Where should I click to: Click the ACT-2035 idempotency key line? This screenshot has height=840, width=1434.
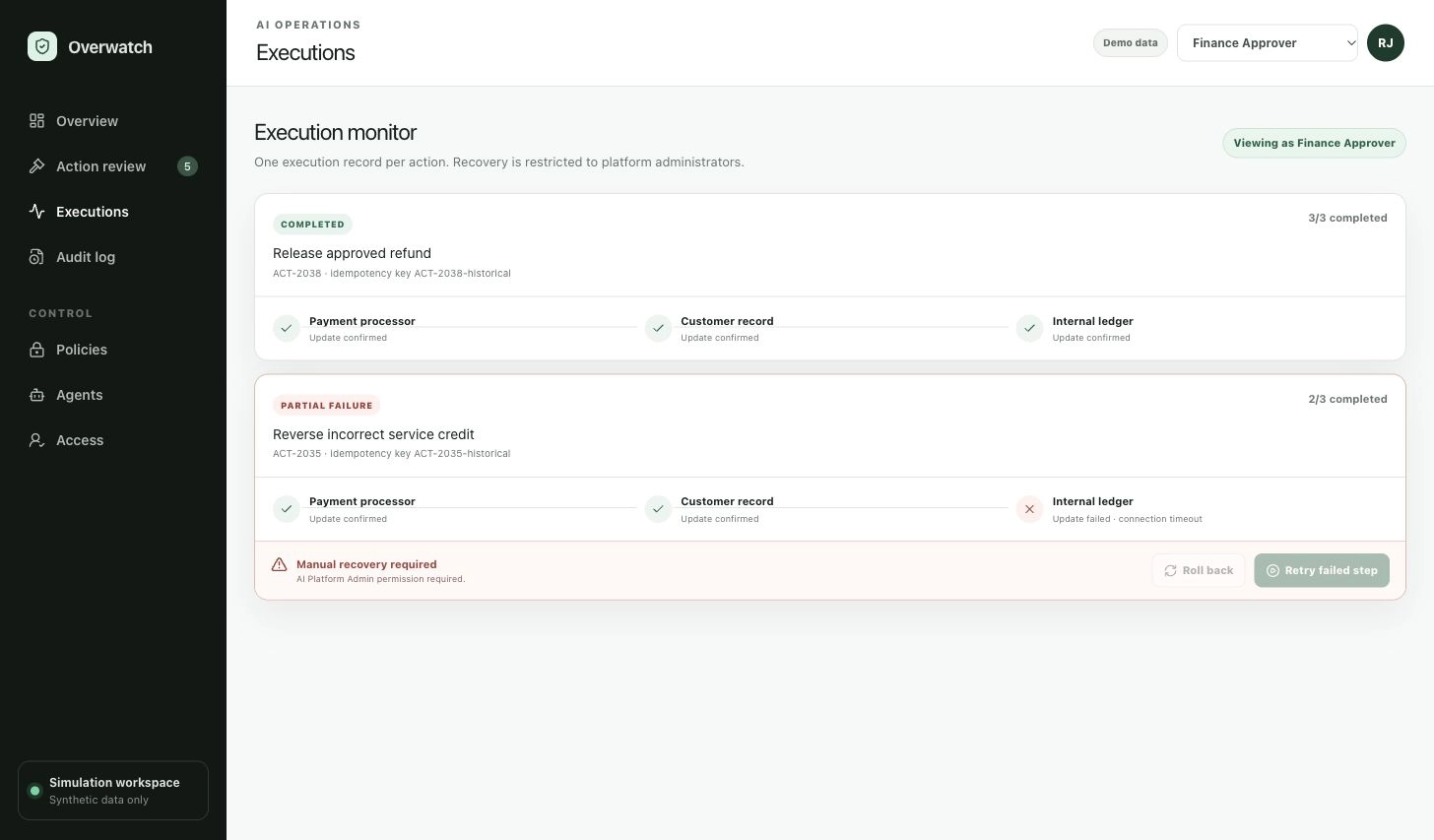pos(391,454)
